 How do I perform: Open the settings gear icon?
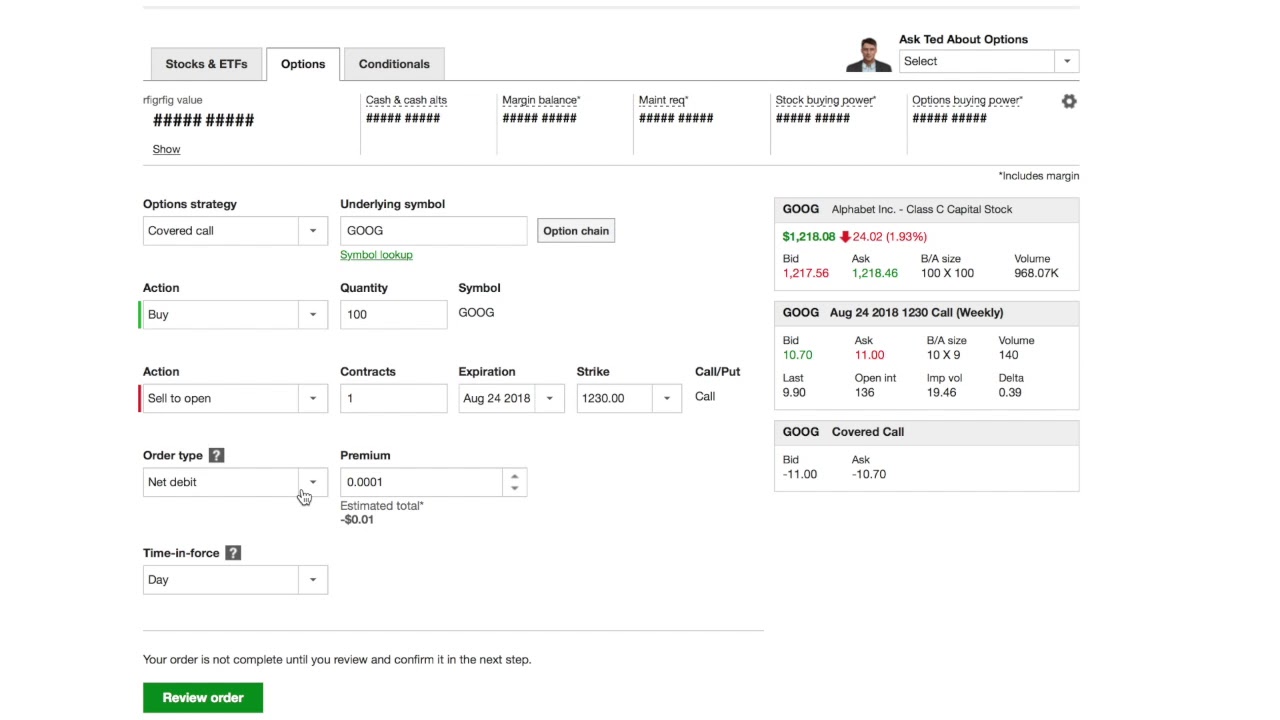pyautogui.click(x=1069, y=101)
